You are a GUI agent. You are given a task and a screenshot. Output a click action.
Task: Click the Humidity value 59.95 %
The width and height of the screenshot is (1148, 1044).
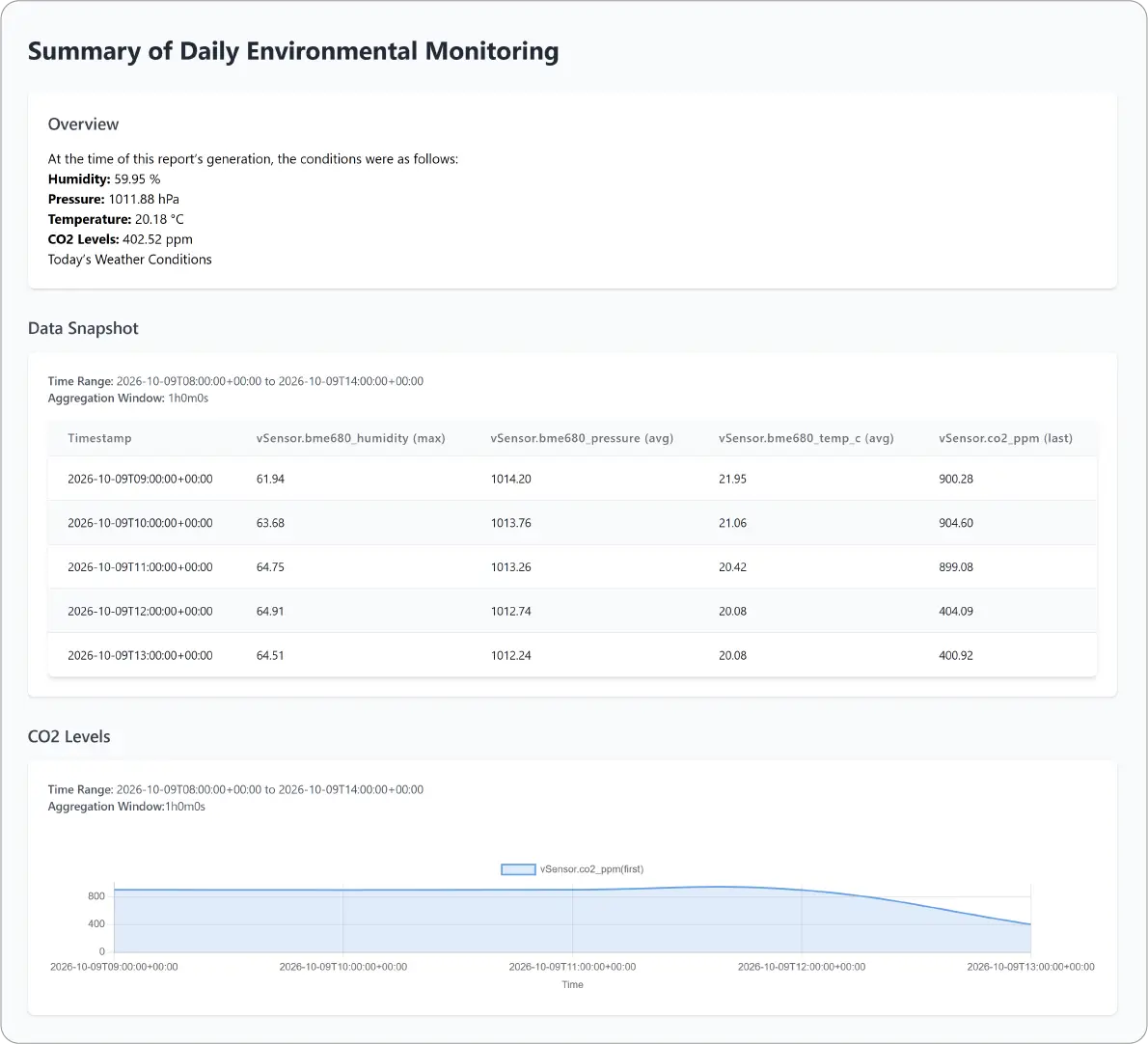(x=137, y=179)
